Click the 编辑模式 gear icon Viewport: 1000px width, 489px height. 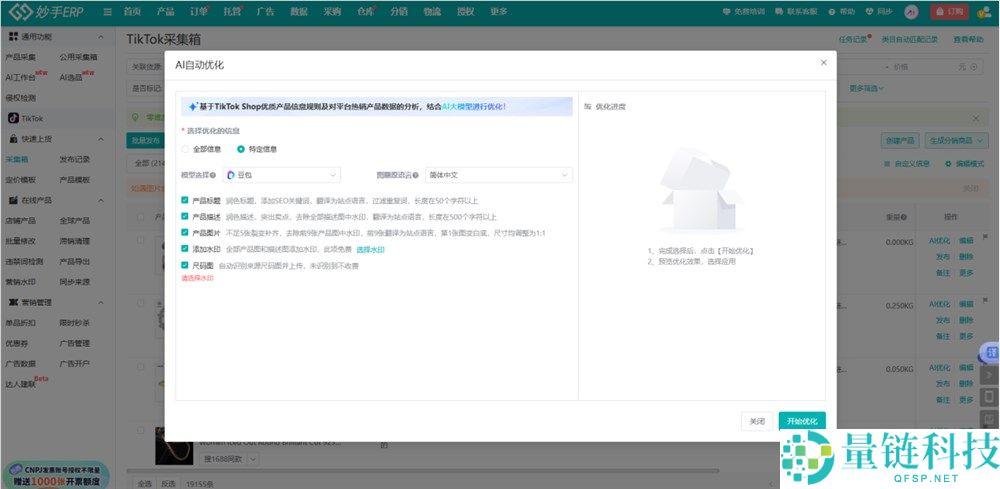[x=948, y=164]
